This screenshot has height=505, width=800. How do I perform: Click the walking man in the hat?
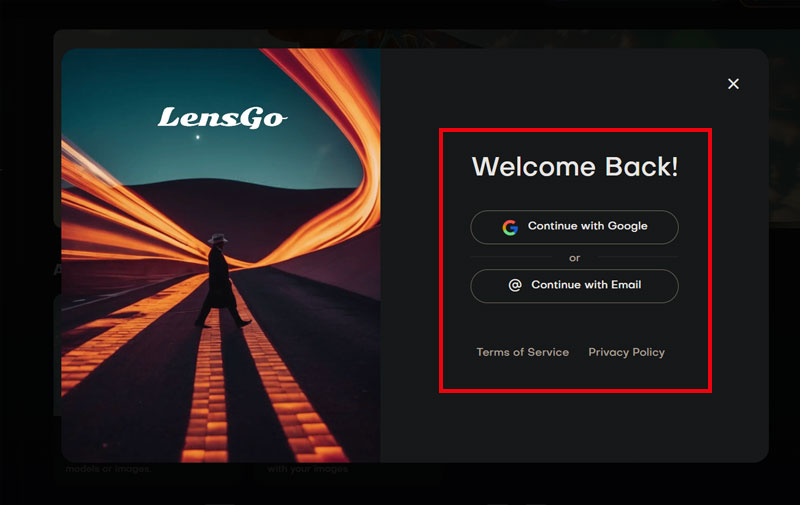tap(220, 281)
